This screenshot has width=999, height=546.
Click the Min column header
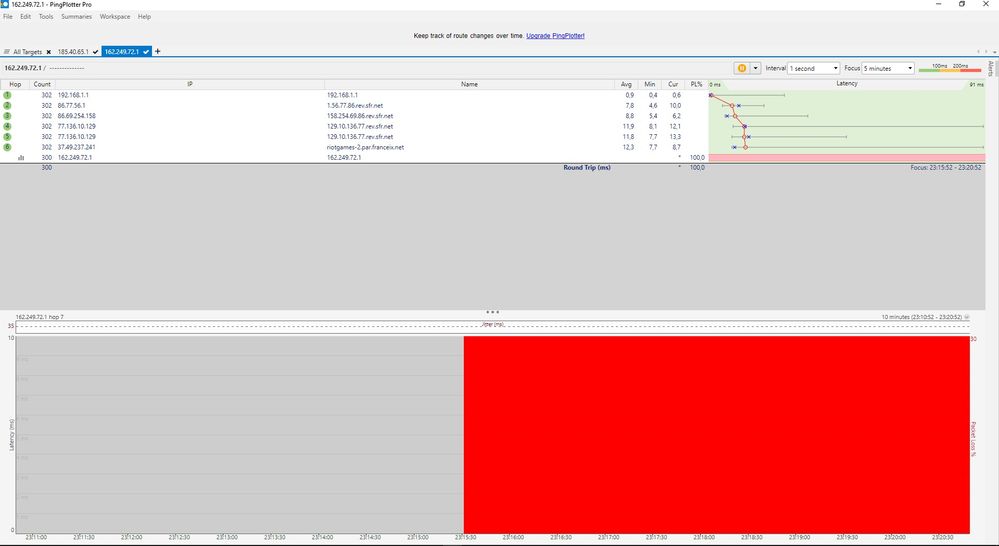(x=649, y=84)
